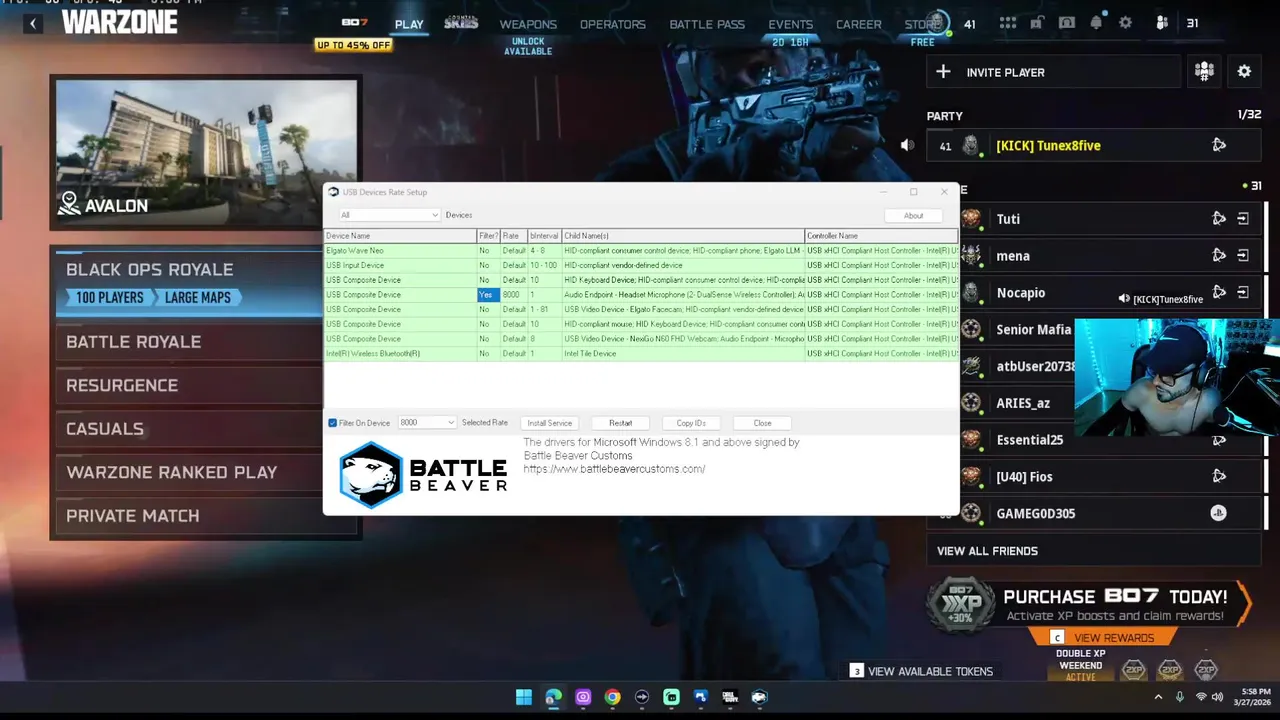The width and height of the screenshot is (1280, 720).
Task: Open the Operators tab
Action: coord(613,24)
